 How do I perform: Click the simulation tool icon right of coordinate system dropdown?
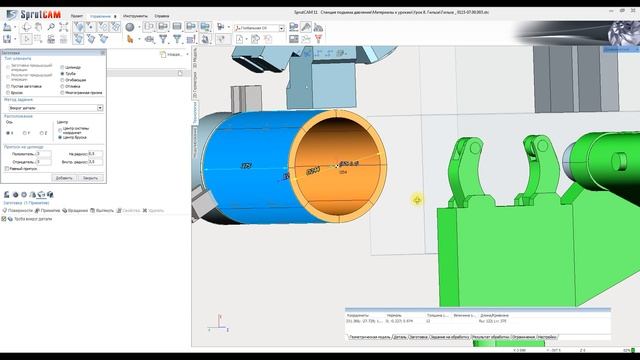coord(293,27)
